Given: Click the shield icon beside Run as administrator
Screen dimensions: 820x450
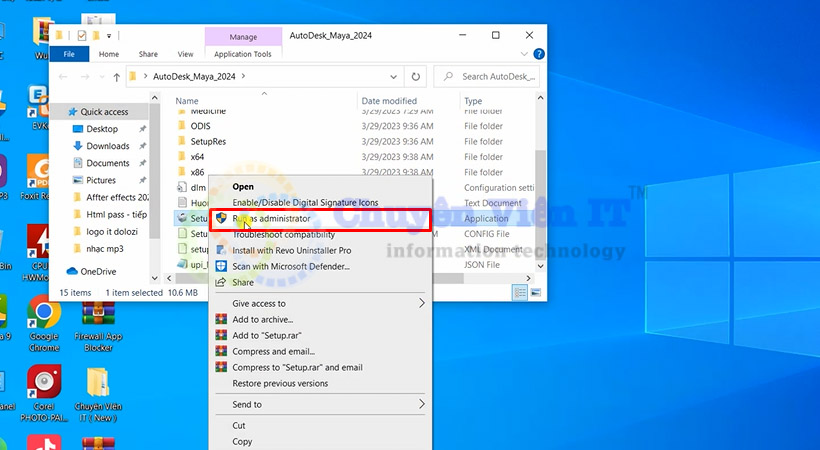Looking at the screenshot, I should click(x=221, y=218).
